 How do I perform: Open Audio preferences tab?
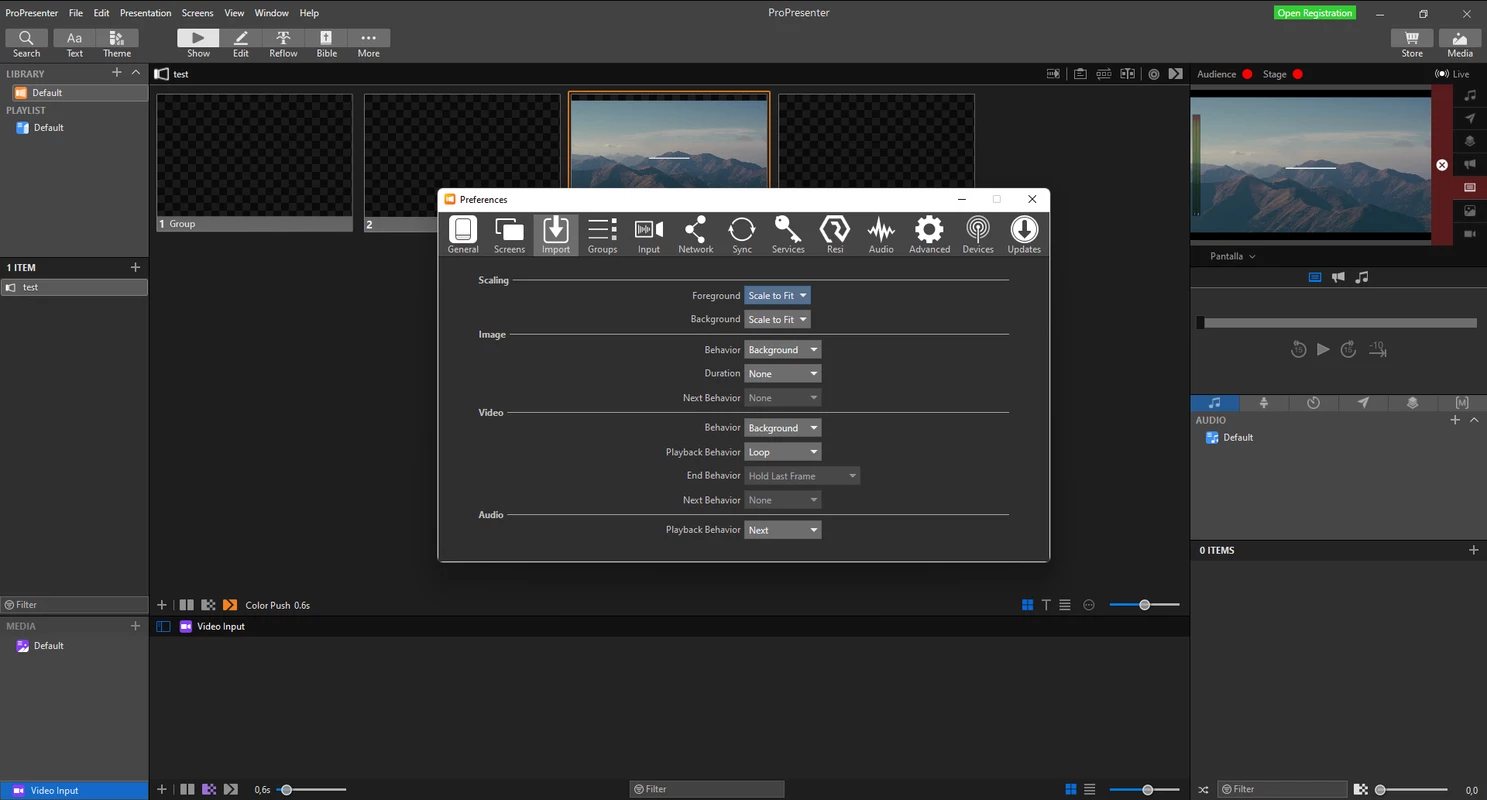coord(881,235)
